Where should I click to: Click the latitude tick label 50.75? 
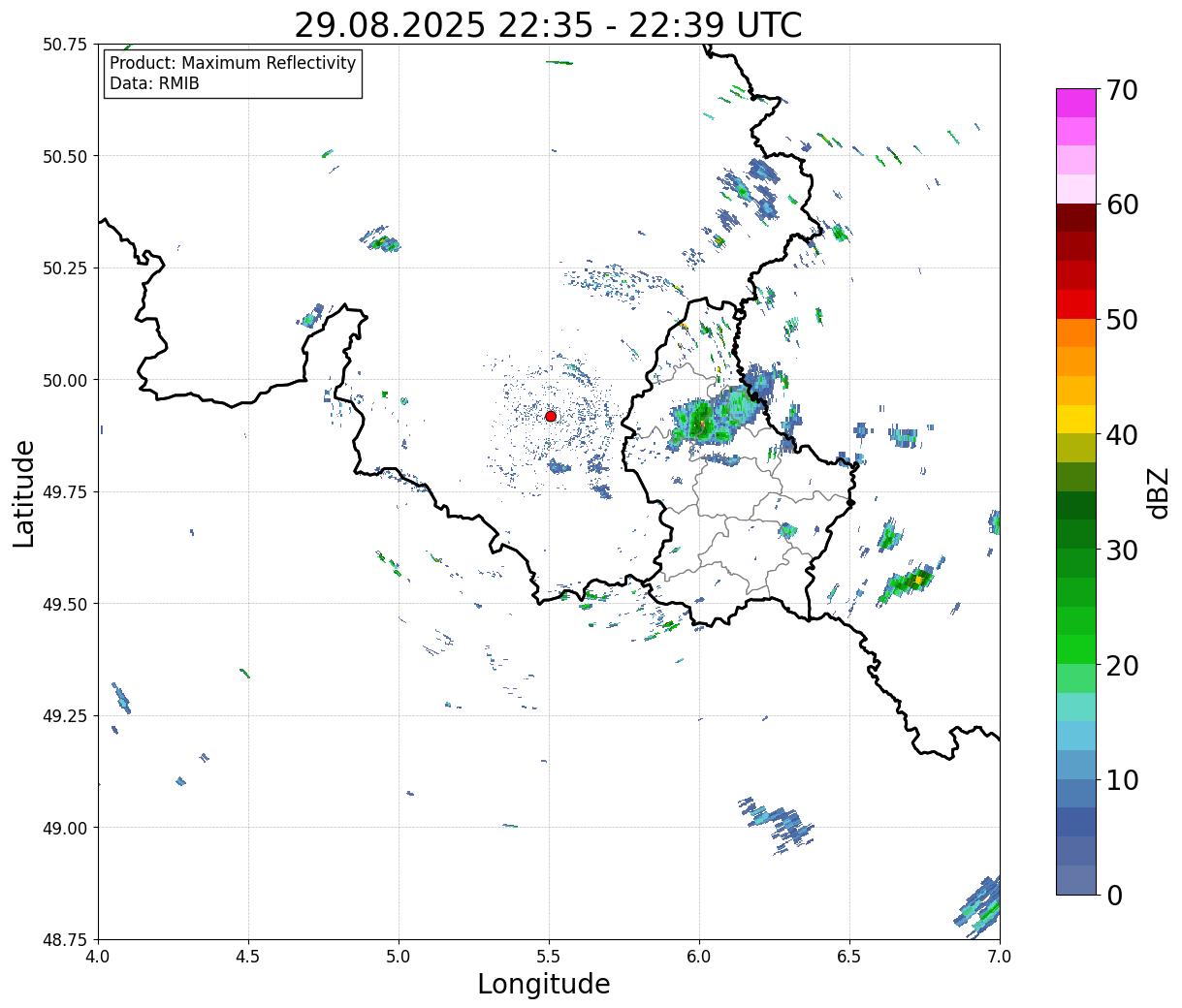pyautogui.click(x=65, y=45)
